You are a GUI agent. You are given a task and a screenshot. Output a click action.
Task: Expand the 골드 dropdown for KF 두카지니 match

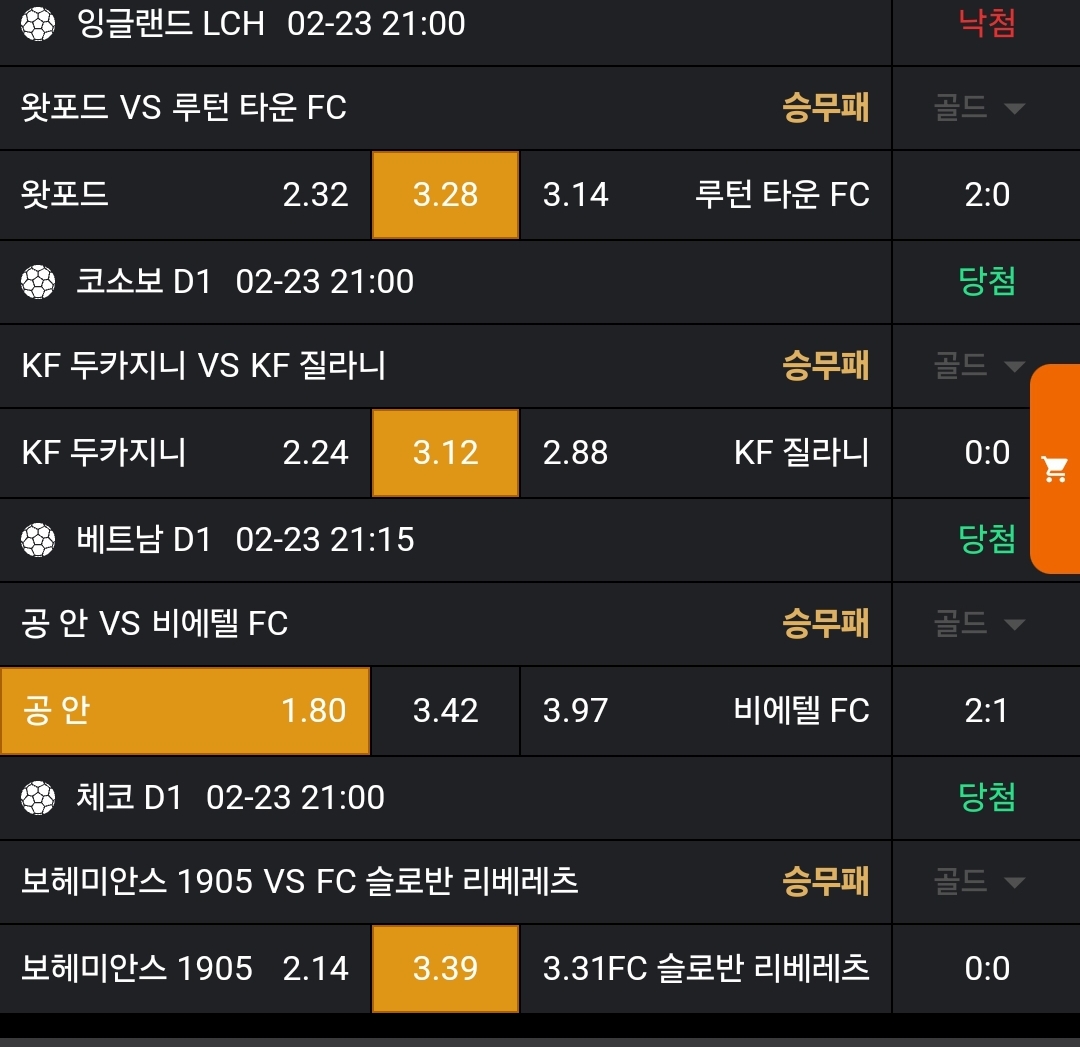point(980,366)
